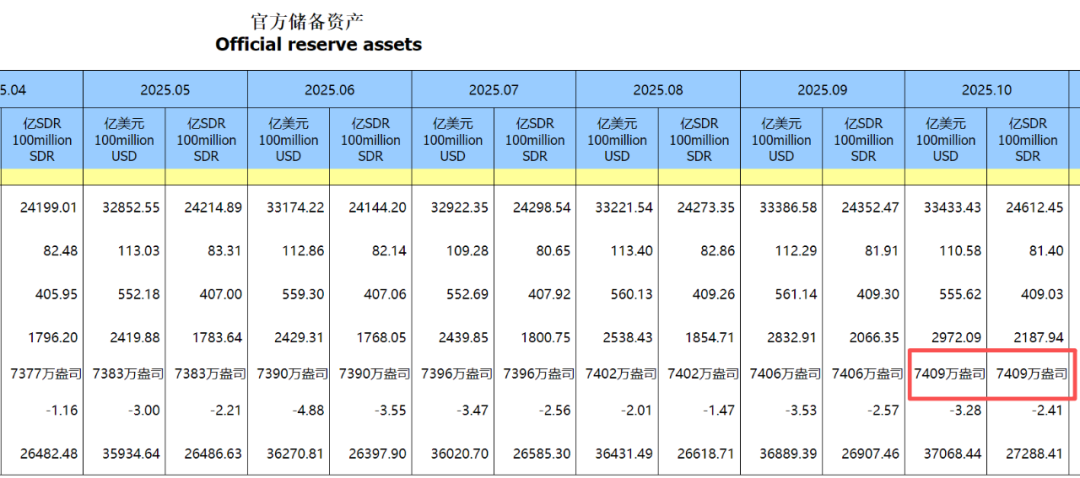Click the value 33174.22
Screen dimensions: 1080x478
click(295, 207)
